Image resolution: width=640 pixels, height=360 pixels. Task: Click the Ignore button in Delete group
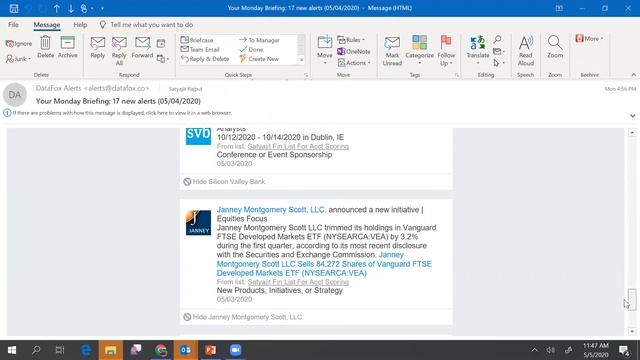click(19, 43)
